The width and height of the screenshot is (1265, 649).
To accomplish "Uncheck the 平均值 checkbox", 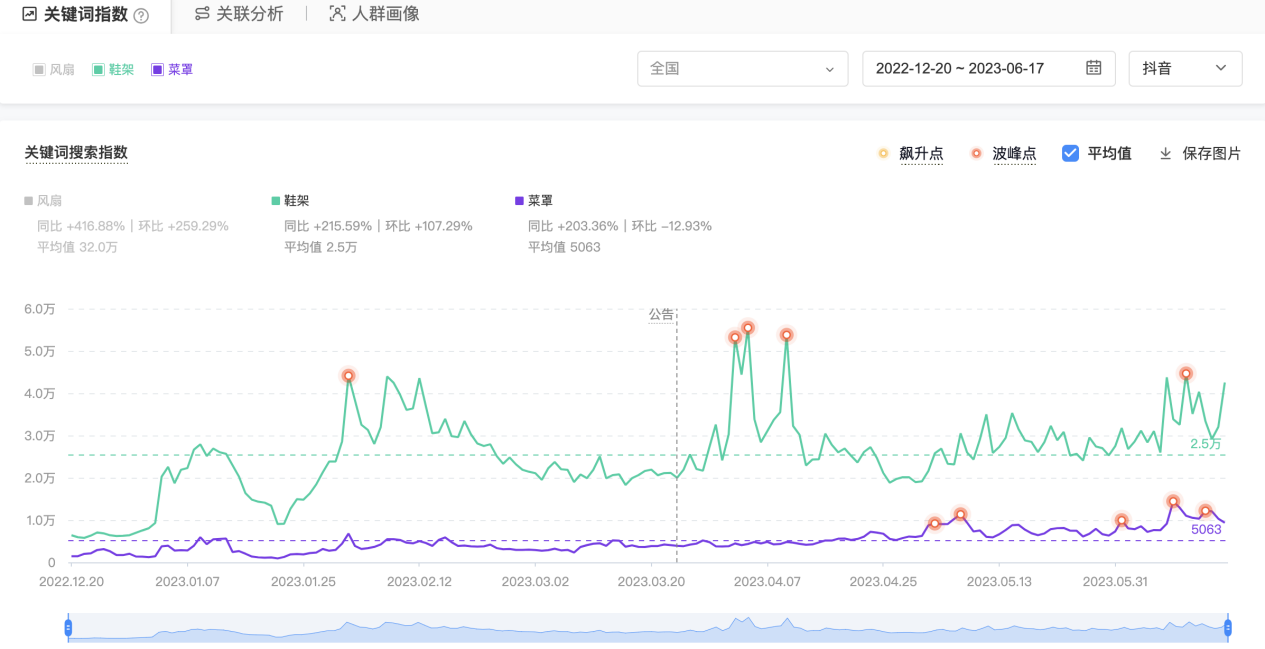I will tap(1070, 153).
